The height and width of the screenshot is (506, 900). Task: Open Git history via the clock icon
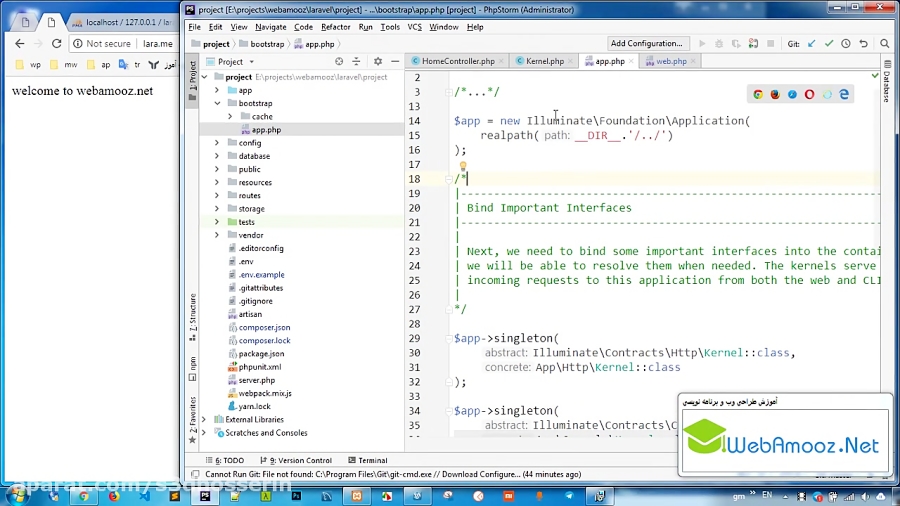pyautogui.click(x=846, y=44)
